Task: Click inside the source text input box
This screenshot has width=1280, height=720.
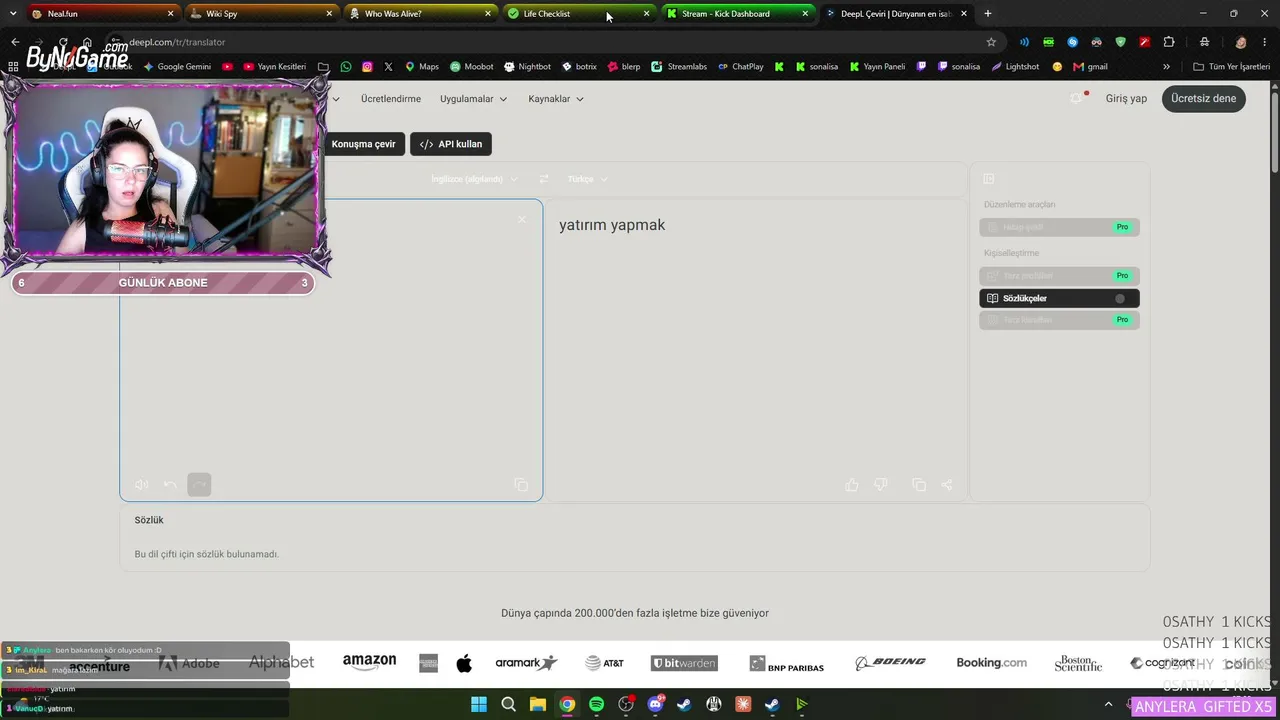Action: tap(331, 350)
